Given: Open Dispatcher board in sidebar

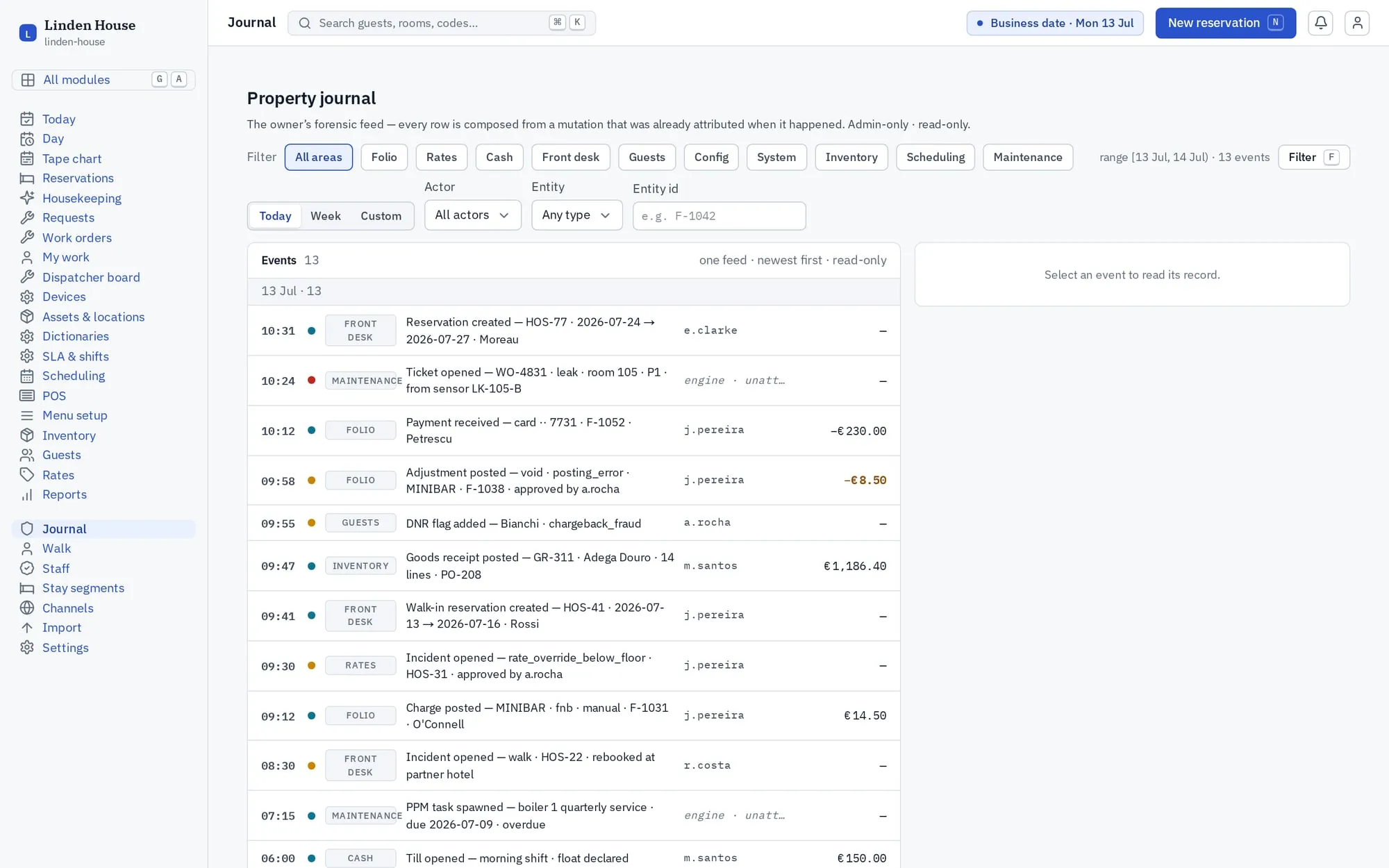Looking at the screenshot, I should click(x=91, y=277).
